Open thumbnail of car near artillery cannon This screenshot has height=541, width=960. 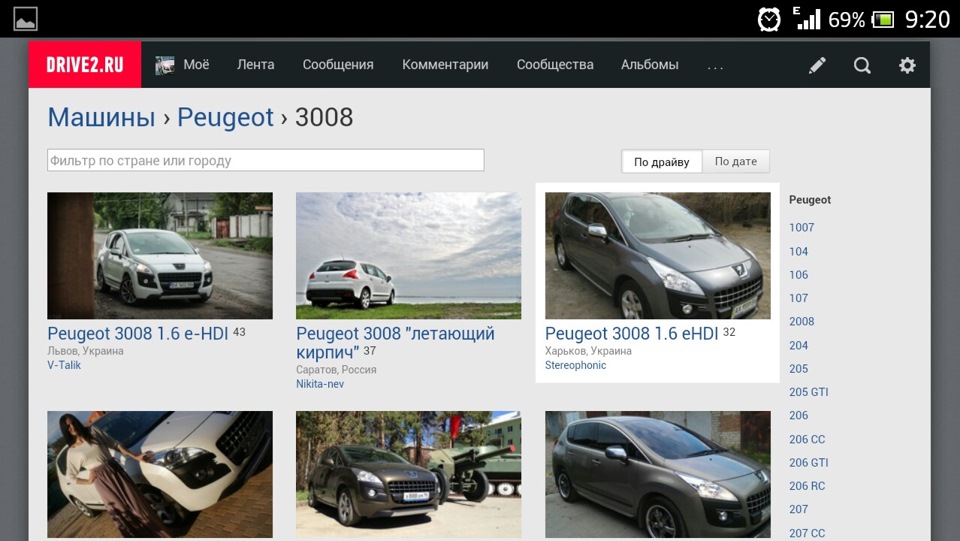[408, 474]
